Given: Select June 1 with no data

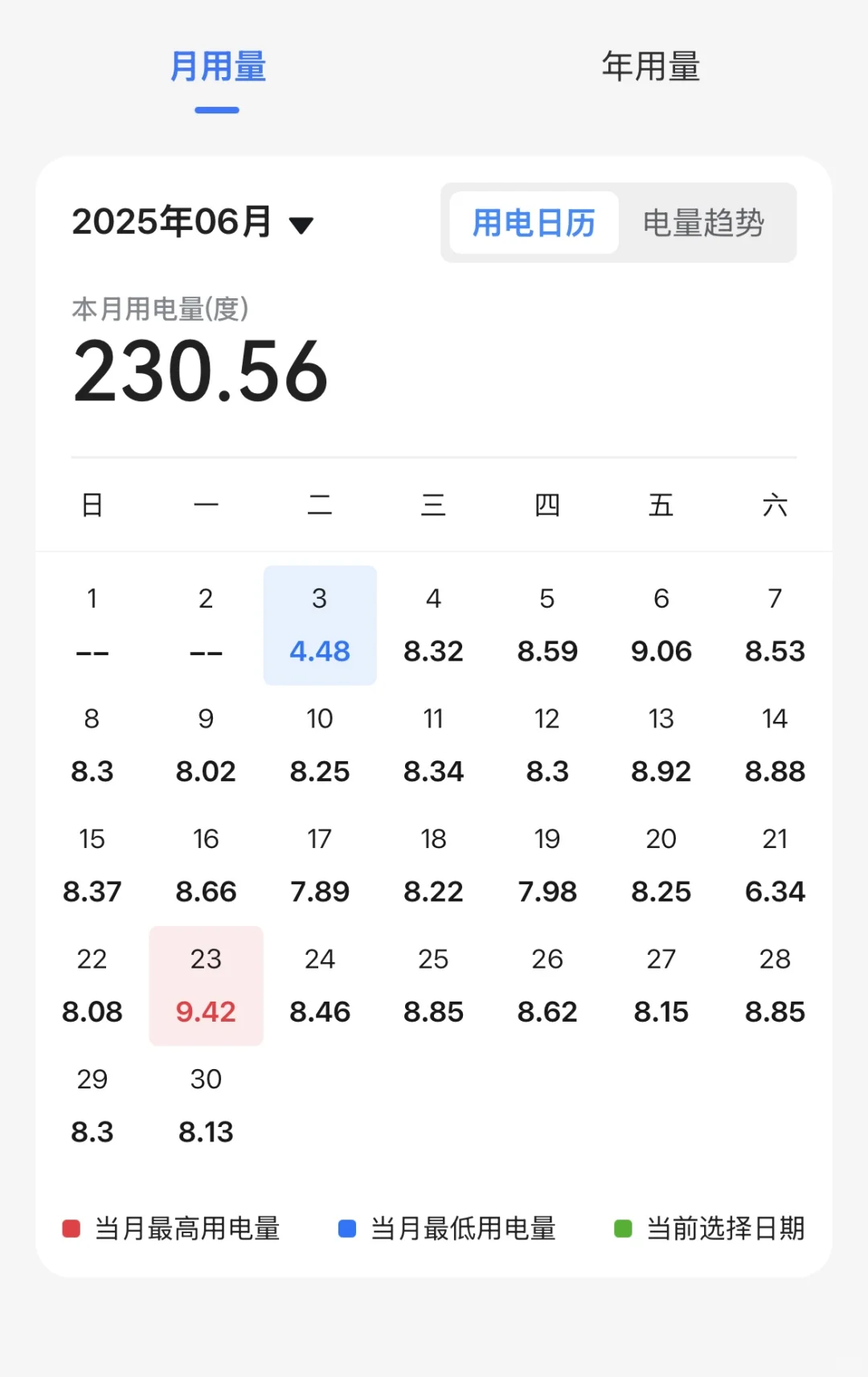Looking at the screenshot, I should [x=92, y=625].
